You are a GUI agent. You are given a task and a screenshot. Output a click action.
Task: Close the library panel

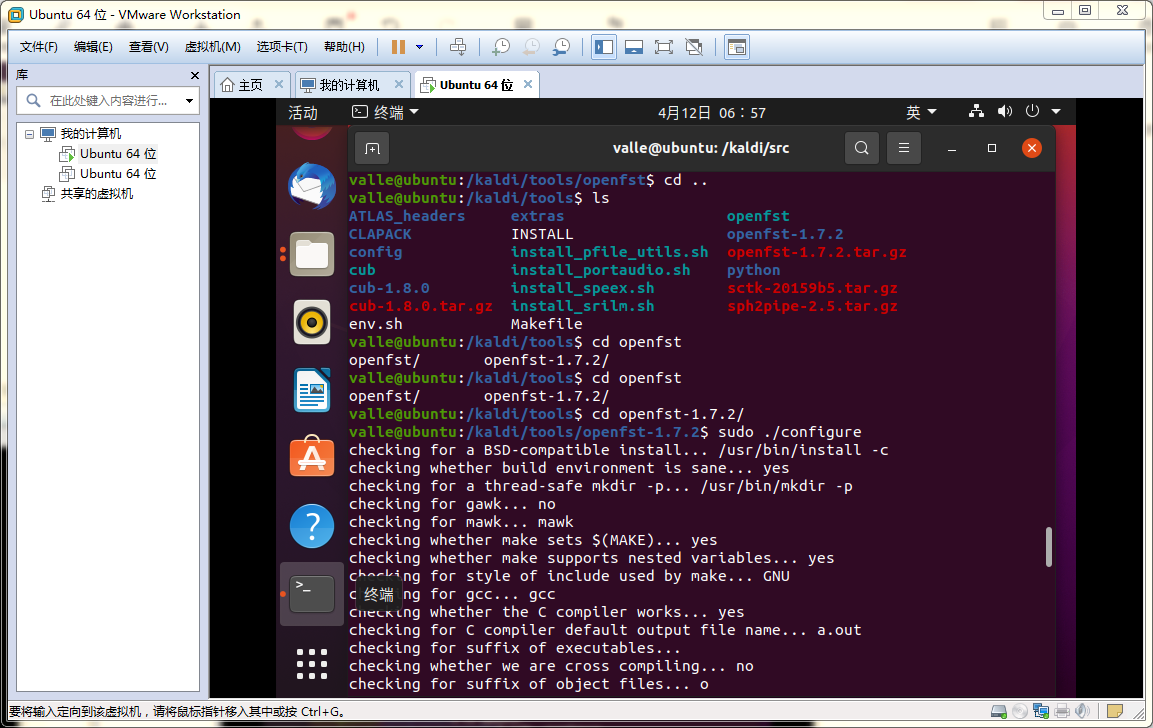(194, 75)
